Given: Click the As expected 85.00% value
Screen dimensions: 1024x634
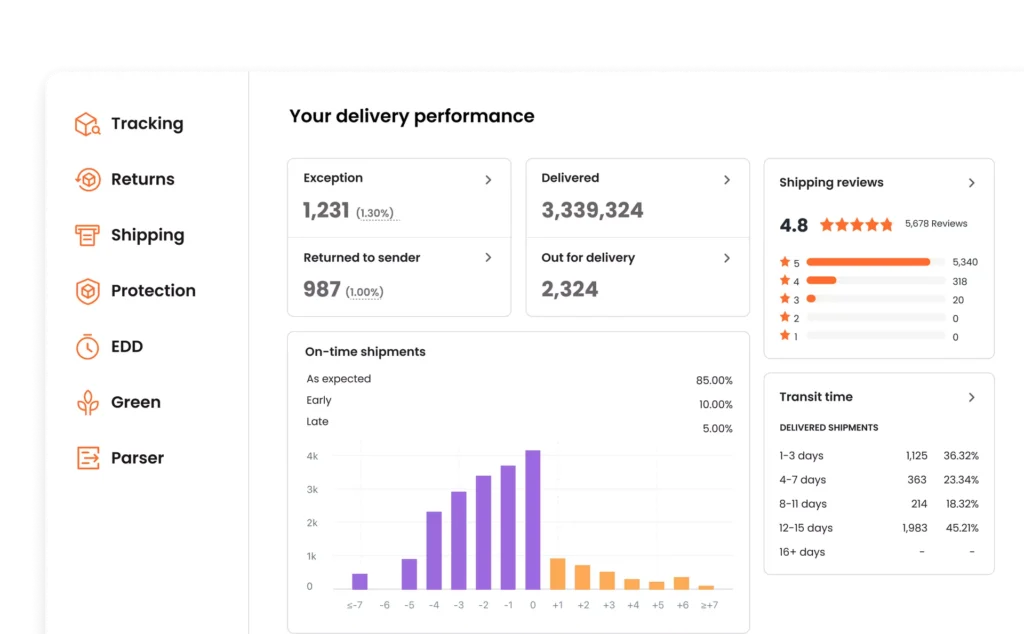Looking at the screenshot, I should click(x=714, y=380).
